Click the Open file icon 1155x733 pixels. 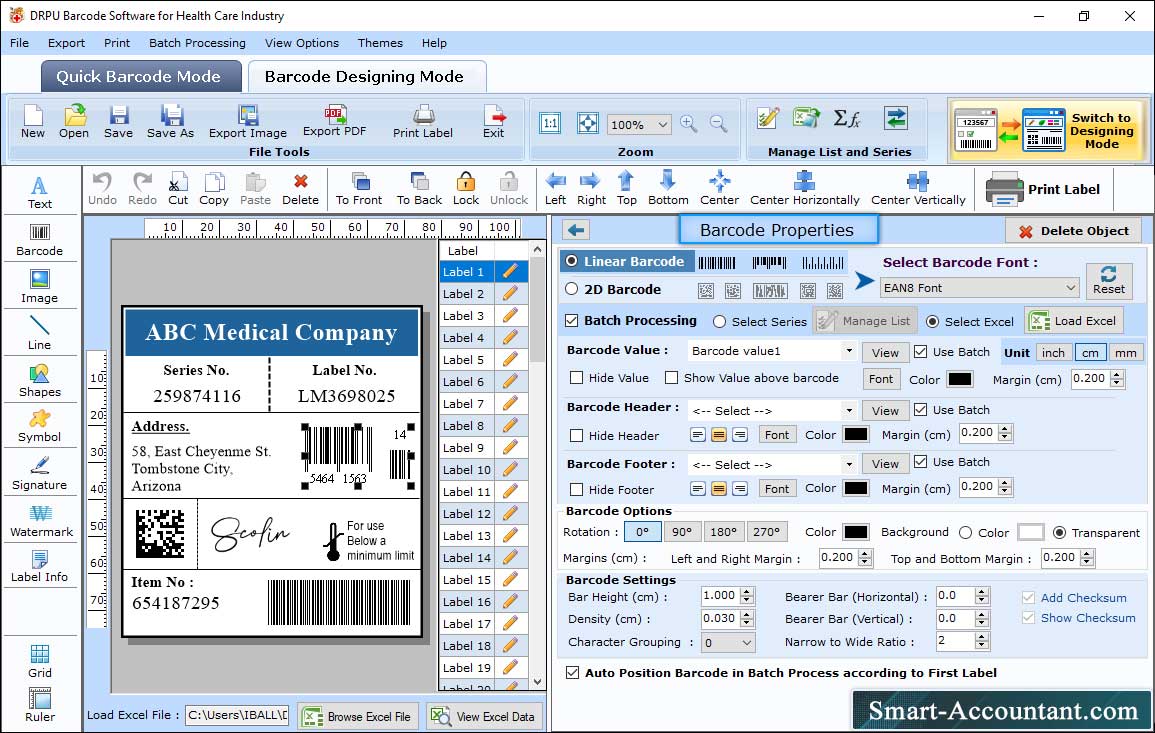pyautogui.click(x=74, y=122)
